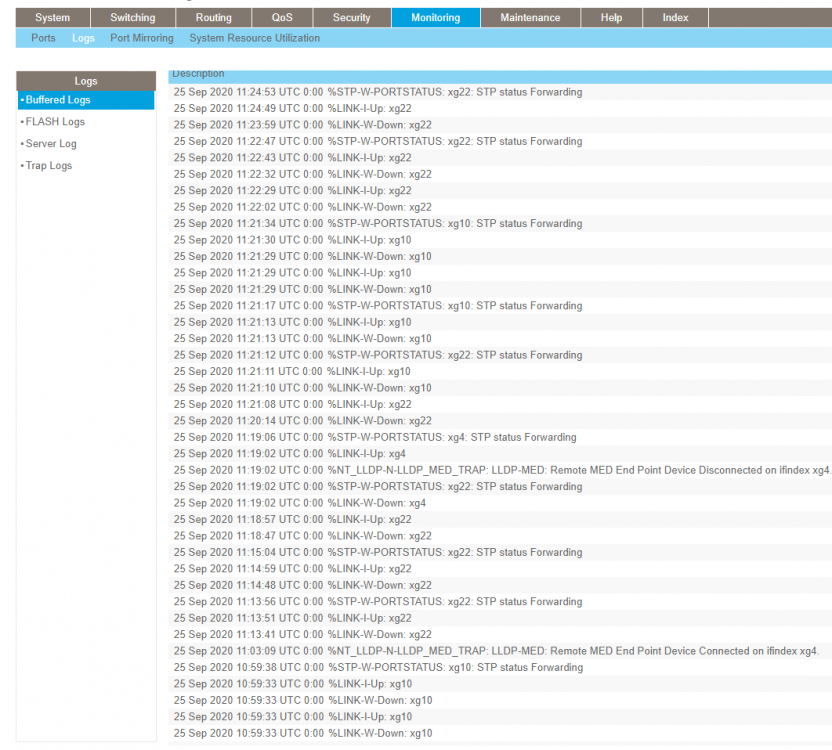The width and height of the screenshot is (832, 750).
Task: Select log entry 11:22:29 LINK-I-Up xg22
Action: tap(500, 191)
